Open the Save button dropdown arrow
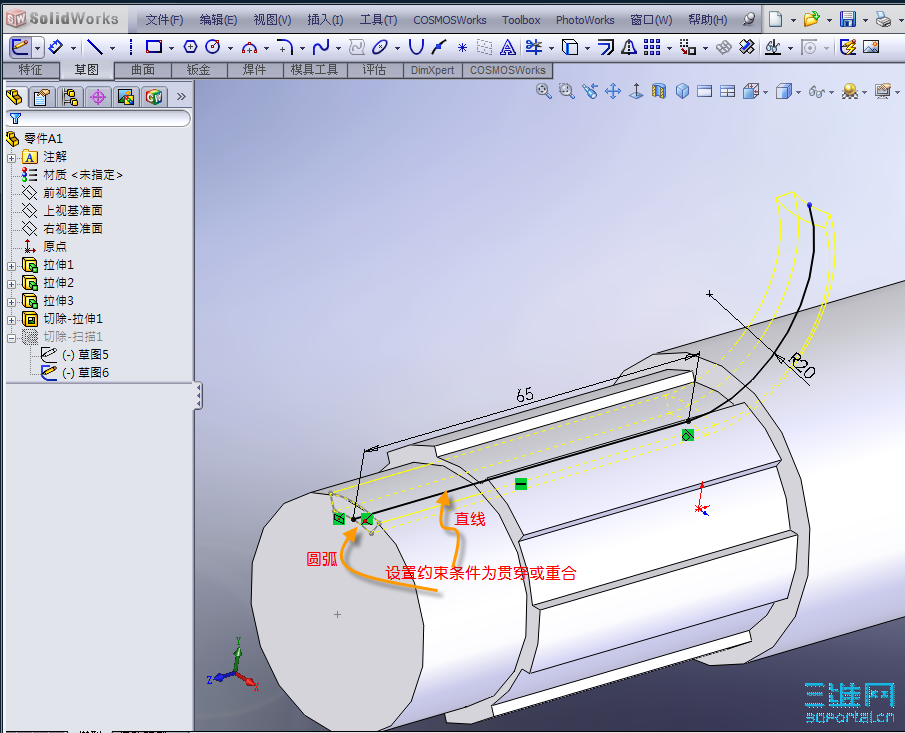This screenshot has height=733, width=905. pyautogui.click(x=865, y=20)
